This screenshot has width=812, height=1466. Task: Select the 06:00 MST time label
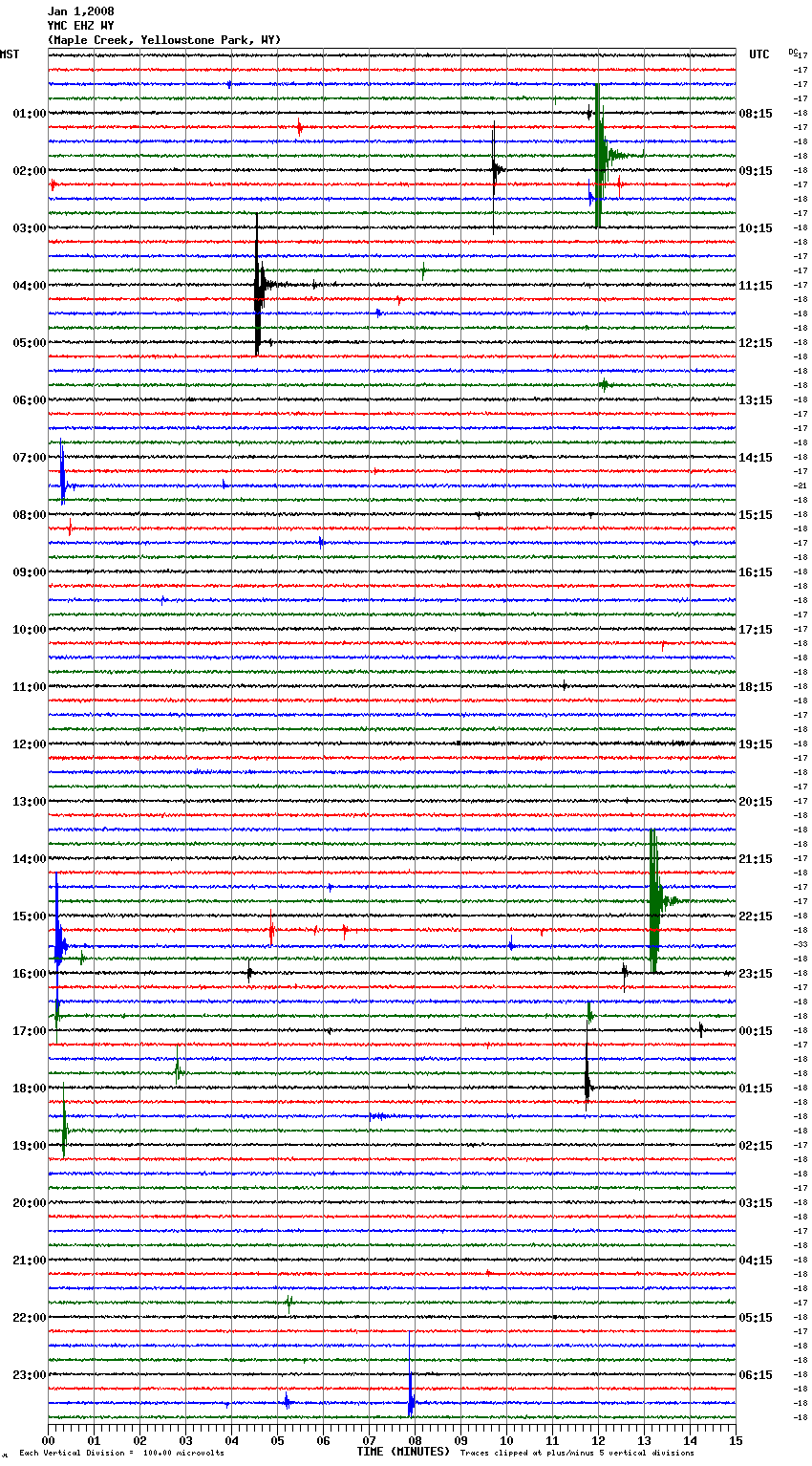click(x=30, y=400)
